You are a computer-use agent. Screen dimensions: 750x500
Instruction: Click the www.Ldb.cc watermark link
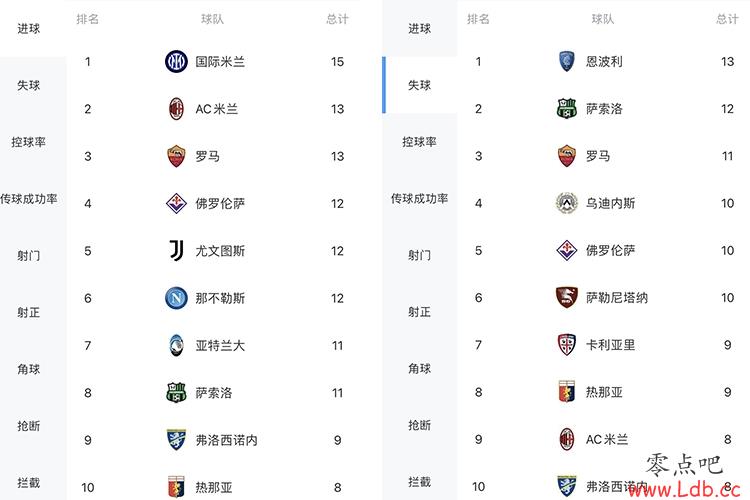(x=684, y=489)
